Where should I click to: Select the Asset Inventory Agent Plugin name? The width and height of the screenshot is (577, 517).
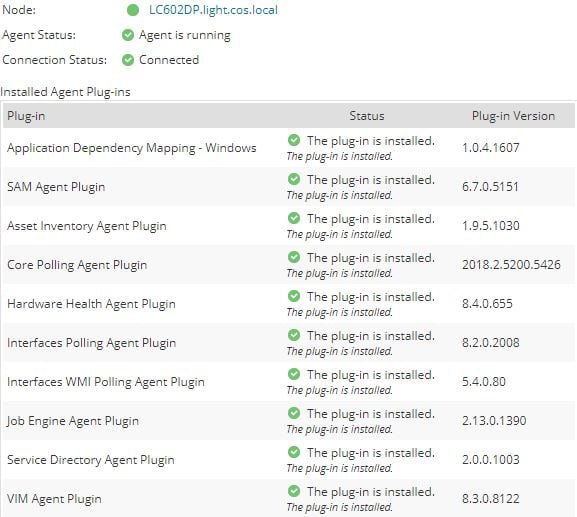pos(87,226)
